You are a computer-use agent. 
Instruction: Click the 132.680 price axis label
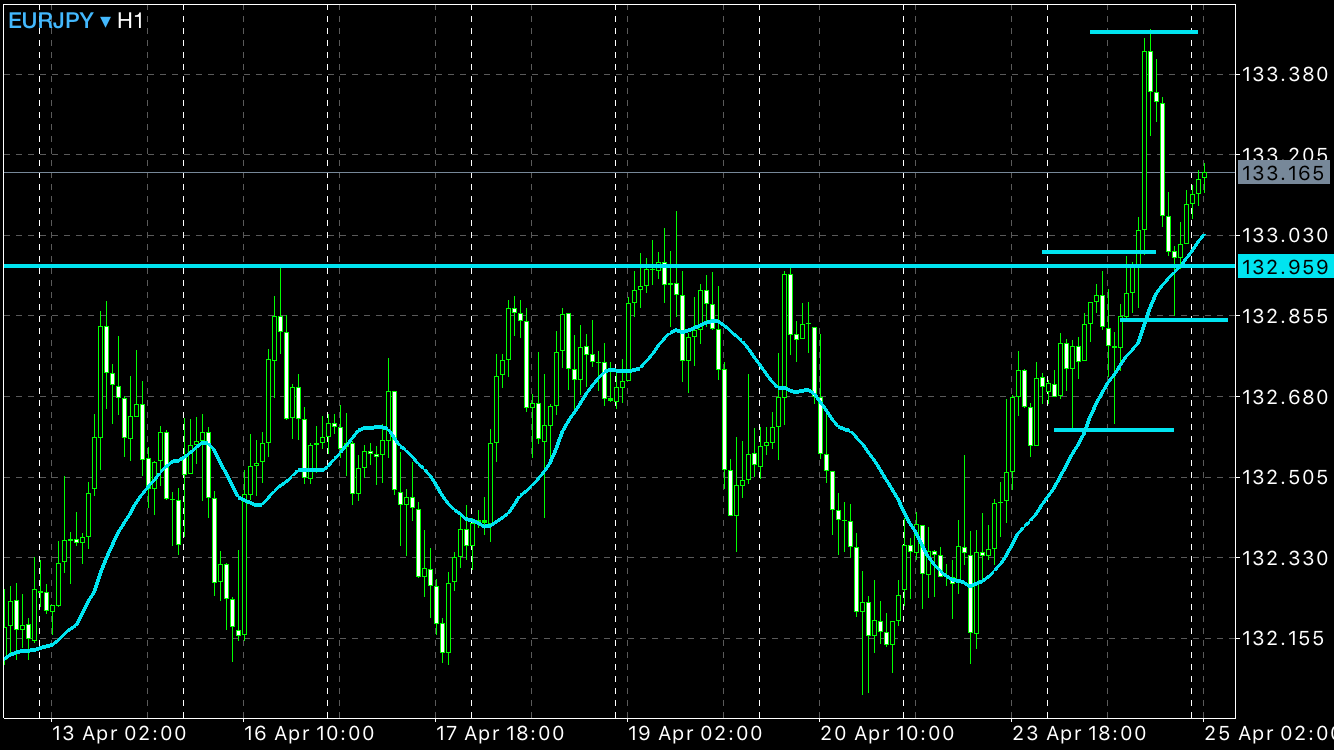point(1284,397)
